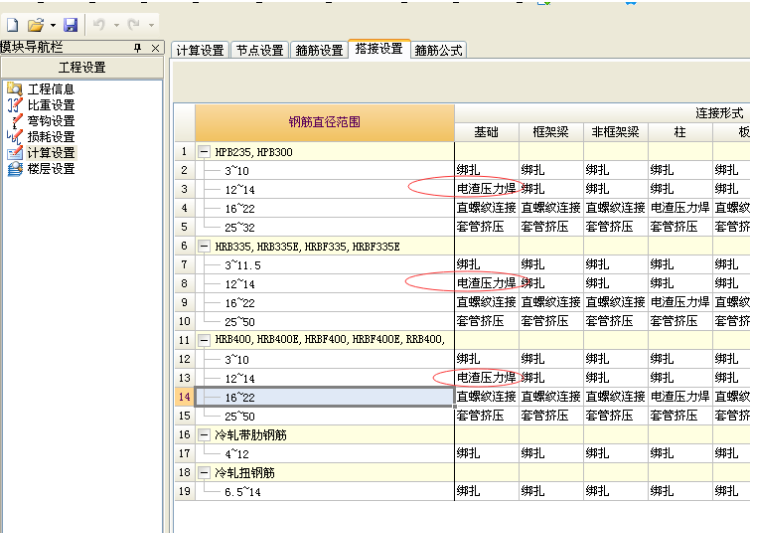The height and width of the screenshot is (533, 771).
Task: Click the 损耗设置 icon in navigation
Action: pyautogui.click(x=15, y=137)
